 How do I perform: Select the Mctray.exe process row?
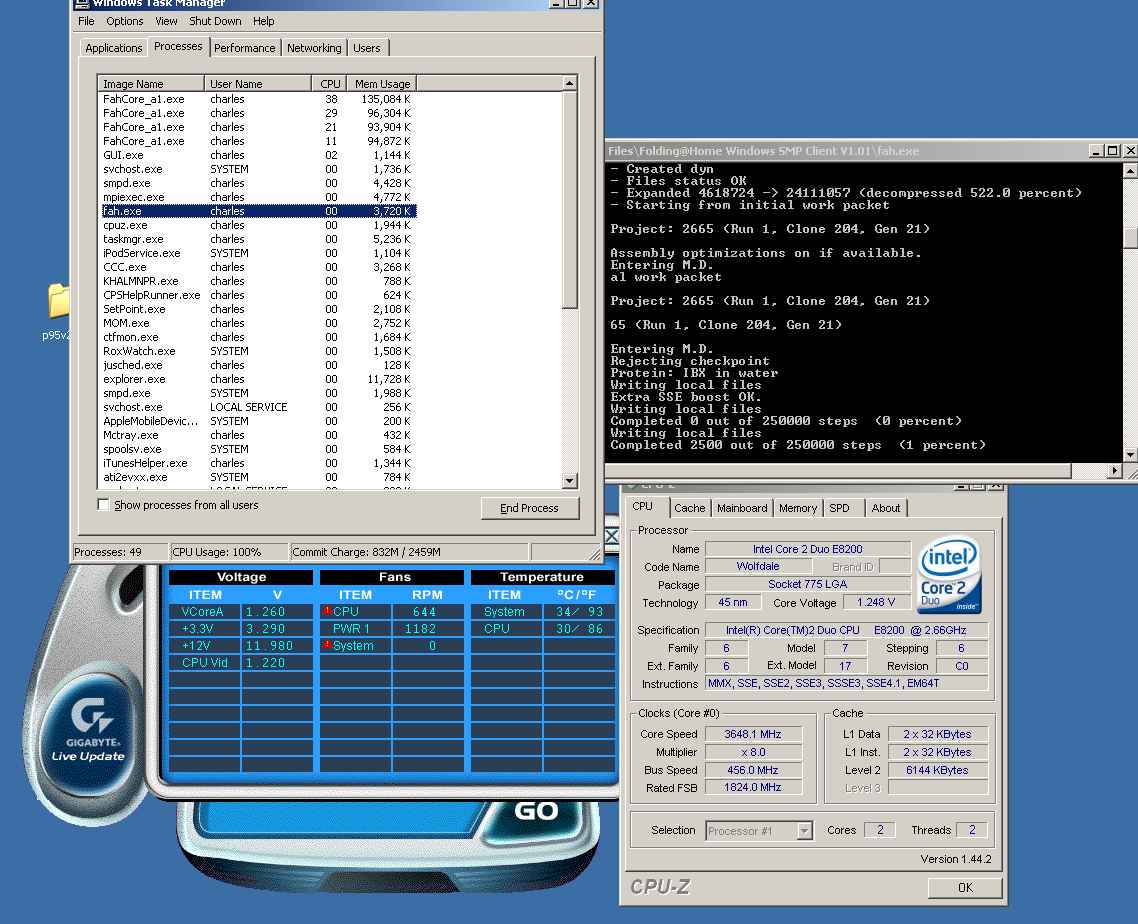(258, 435)
